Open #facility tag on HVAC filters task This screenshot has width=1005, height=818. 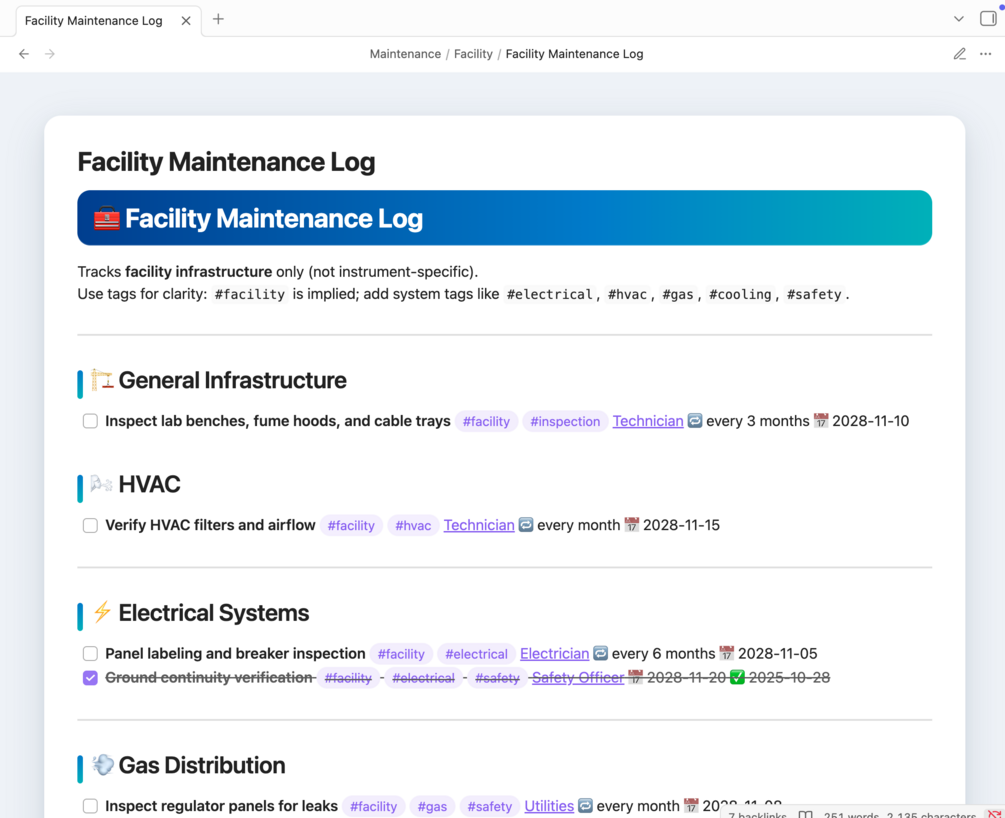pos(351,526)
